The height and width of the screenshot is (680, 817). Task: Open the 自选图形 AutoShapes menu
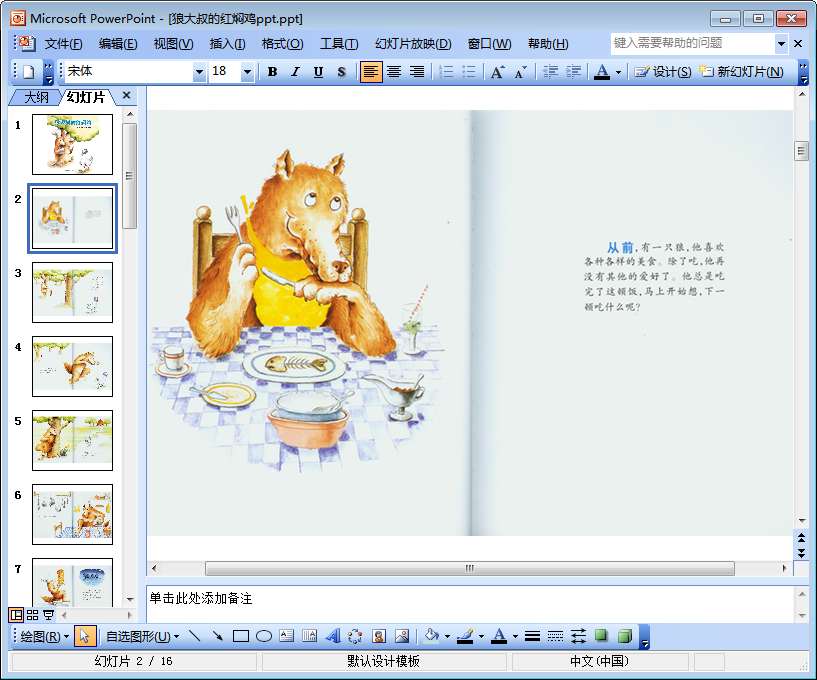coord(142,636)
